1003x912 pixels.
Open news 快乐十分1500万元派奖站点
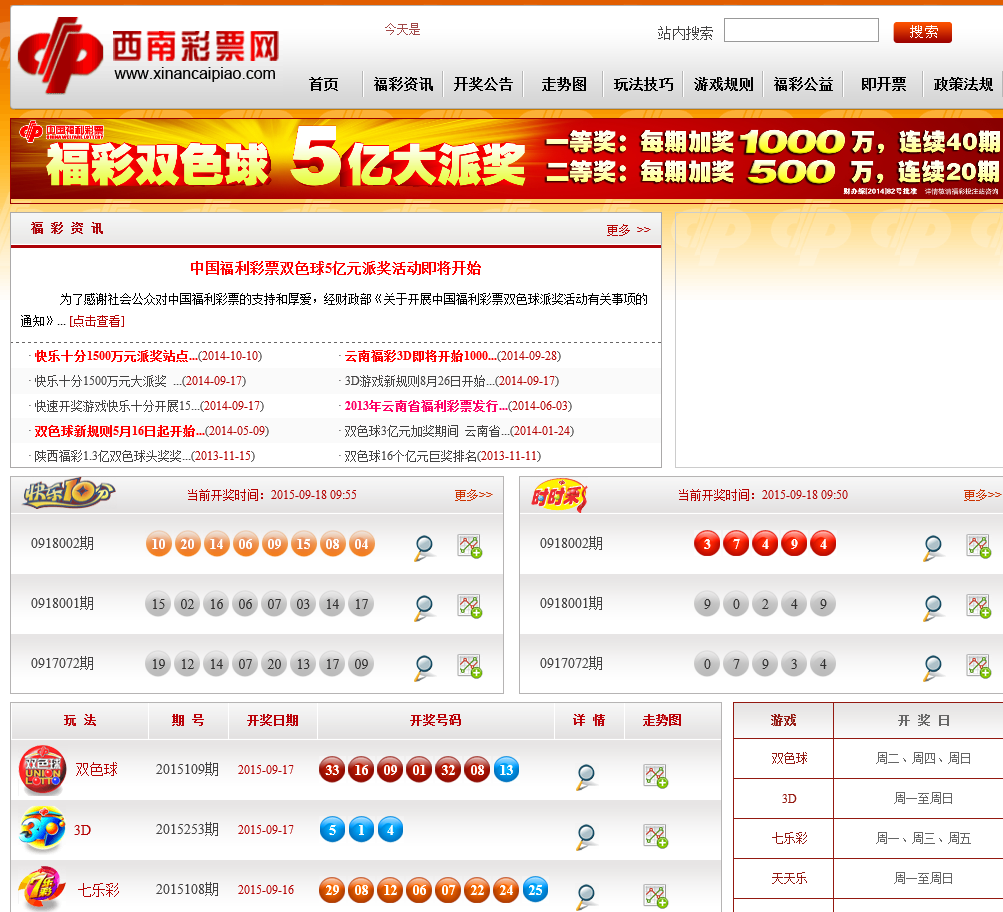pos(116,356)
